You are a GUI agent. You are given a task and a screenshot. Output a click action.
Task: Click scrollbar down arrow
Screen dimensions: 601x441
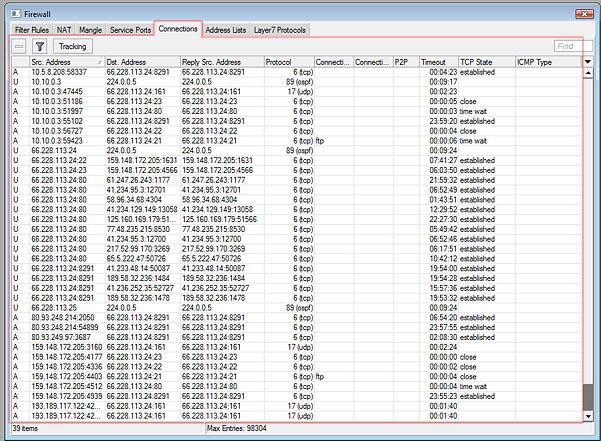(x=588, y=416)
